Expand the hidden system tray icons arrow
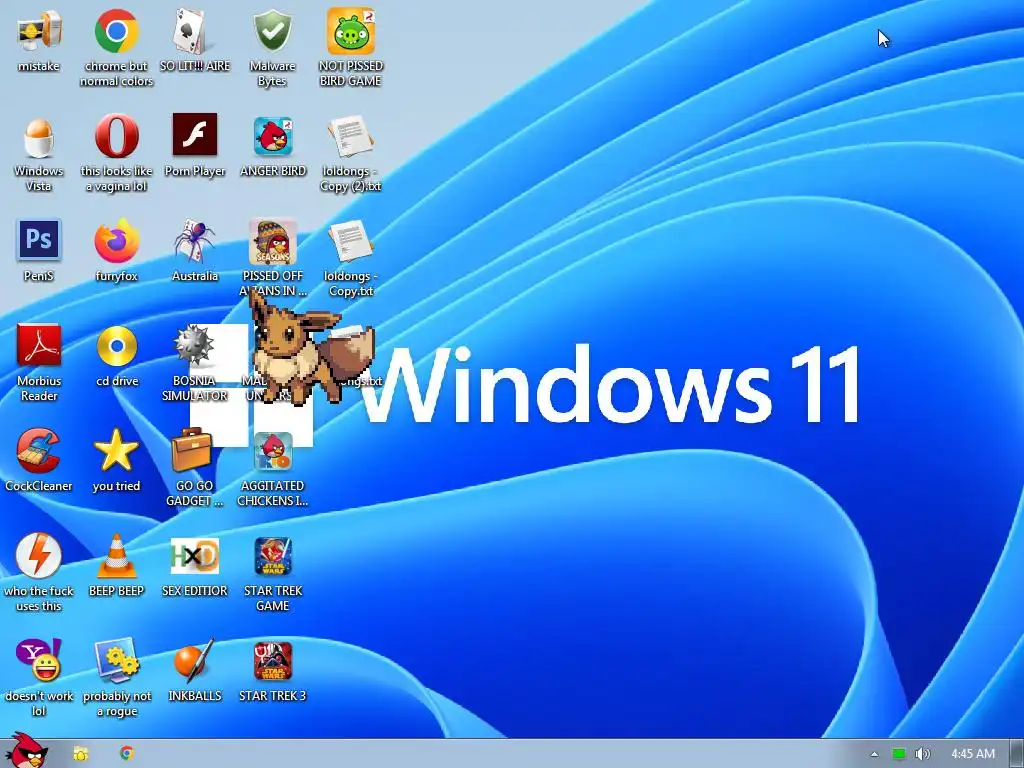1024x768 pixels. tap(874, 754)
